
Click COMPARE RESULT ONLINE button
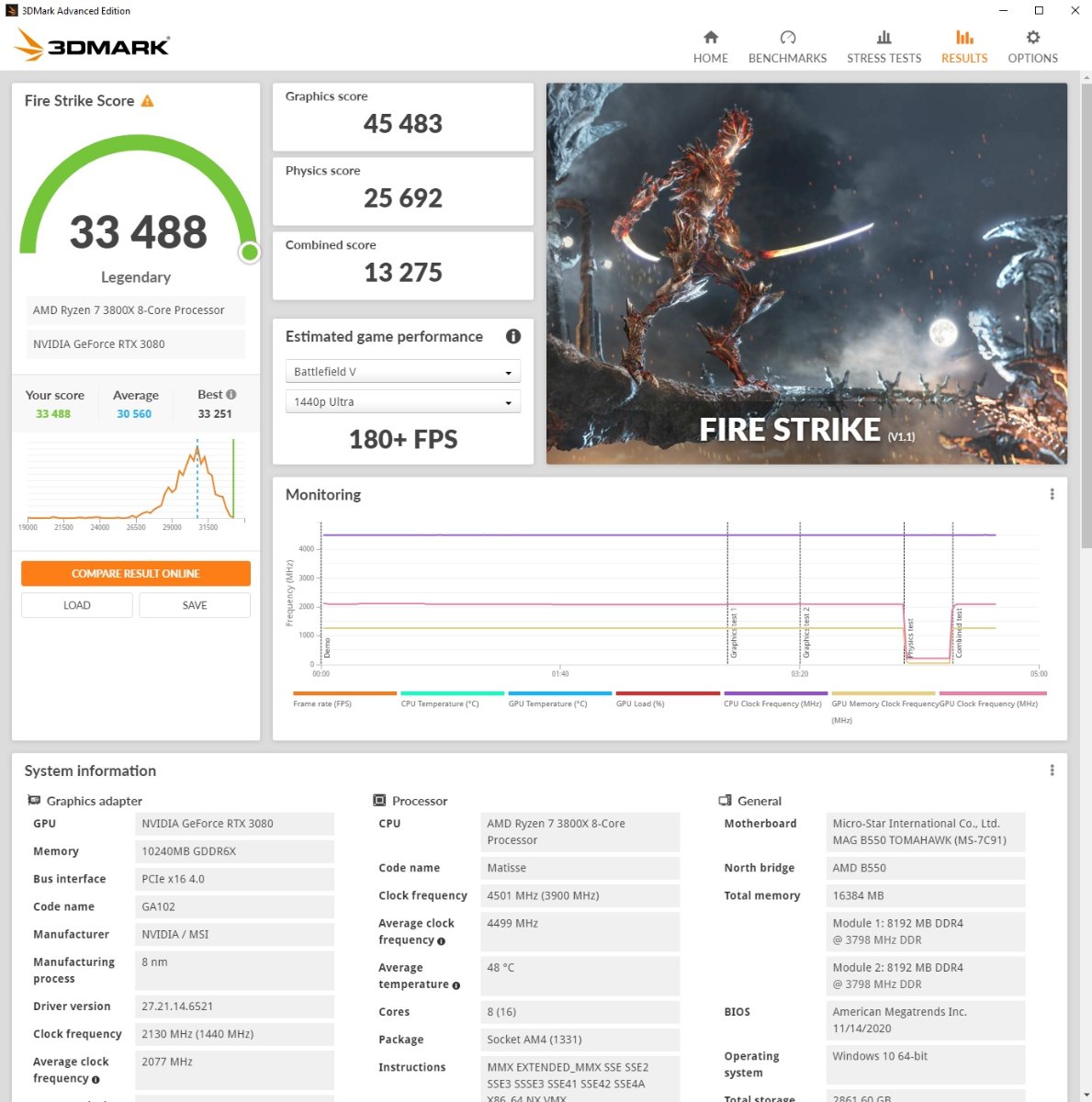pos(136,573)
